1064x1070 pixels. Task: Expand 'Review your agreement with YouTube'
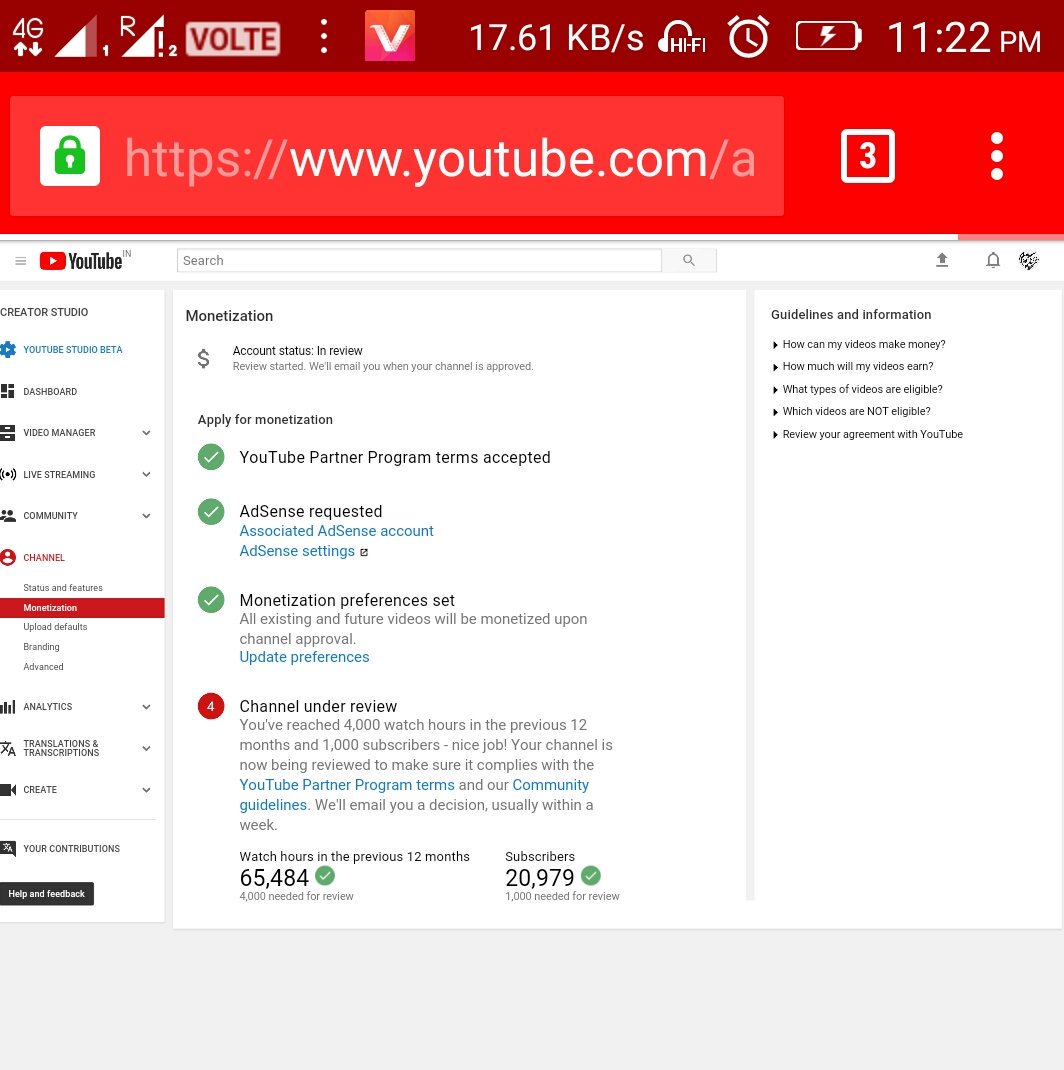tap(867, 434)
